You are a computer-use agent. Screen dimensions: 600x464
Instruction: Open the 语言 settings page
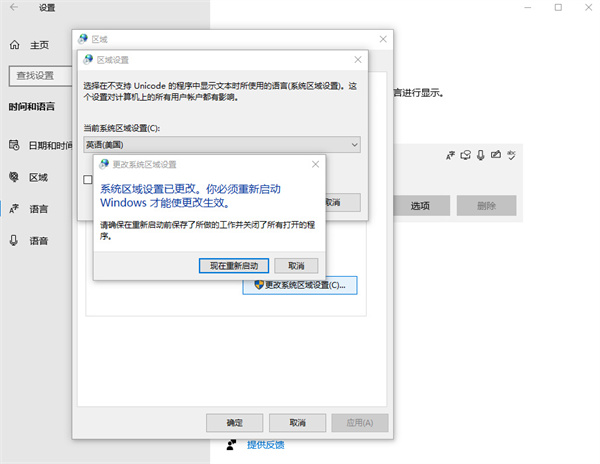[39, 209]
